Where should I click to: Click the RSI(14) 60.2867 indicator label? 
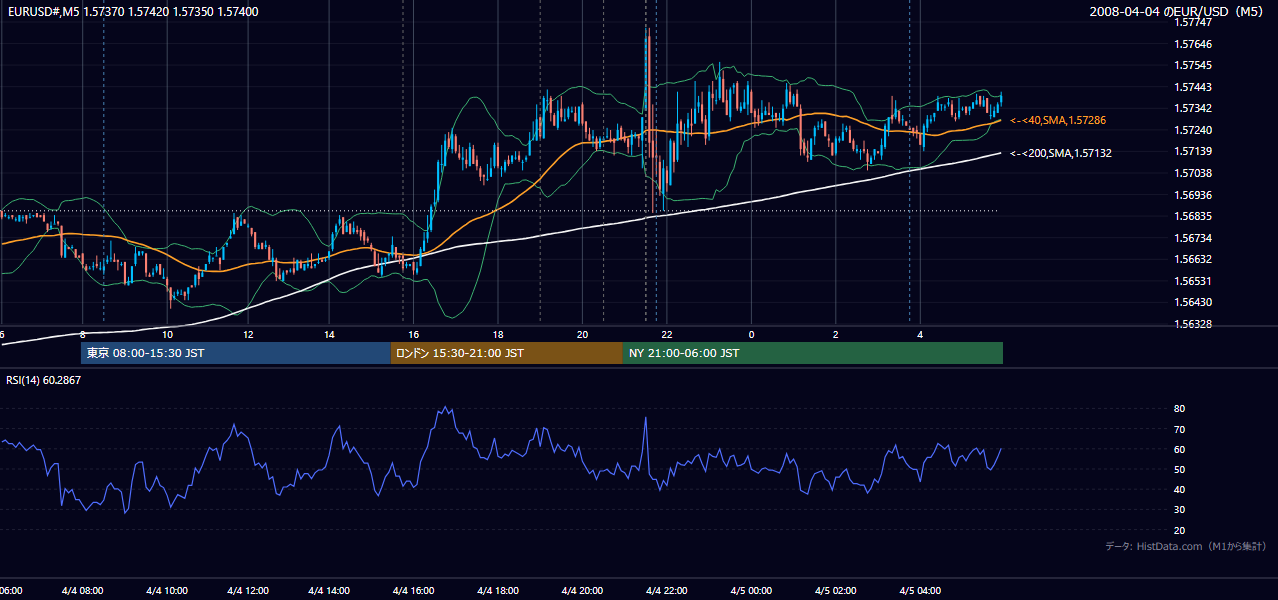point(44,380)
